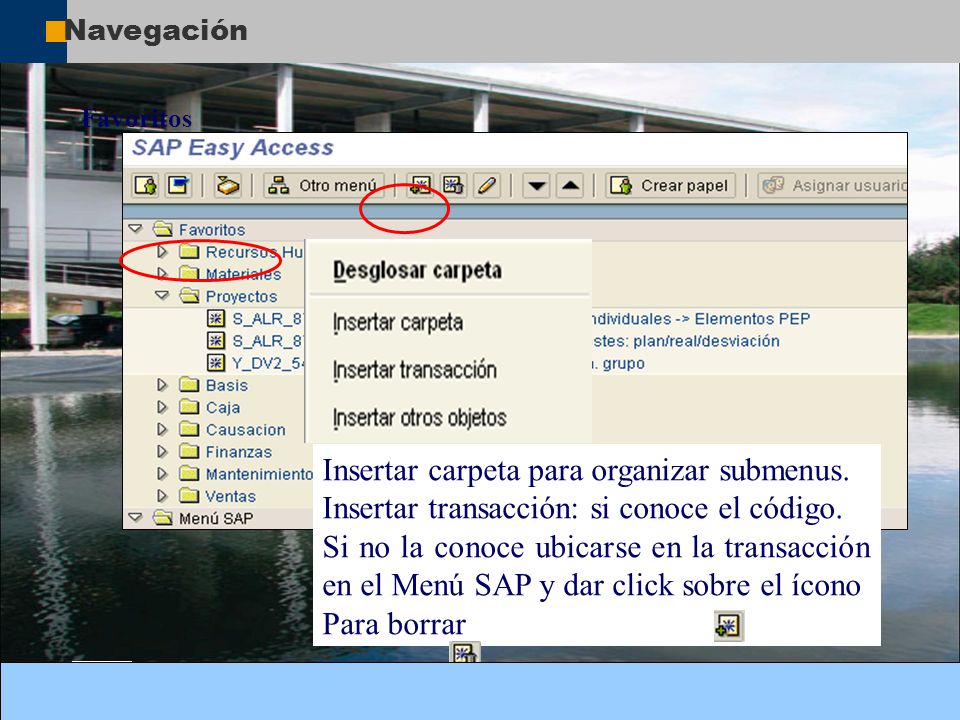Click delete favorites toolbar icon
Image resolution: width=960 pixels, height=720 pixels.
(453, 185)
